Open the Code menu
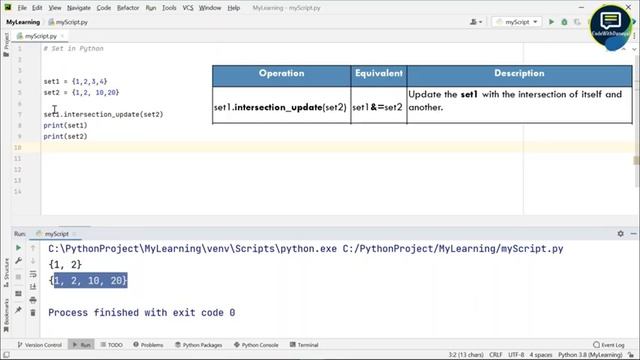The image size is (640, 360). pyautogui.click(x=104, y=8)
